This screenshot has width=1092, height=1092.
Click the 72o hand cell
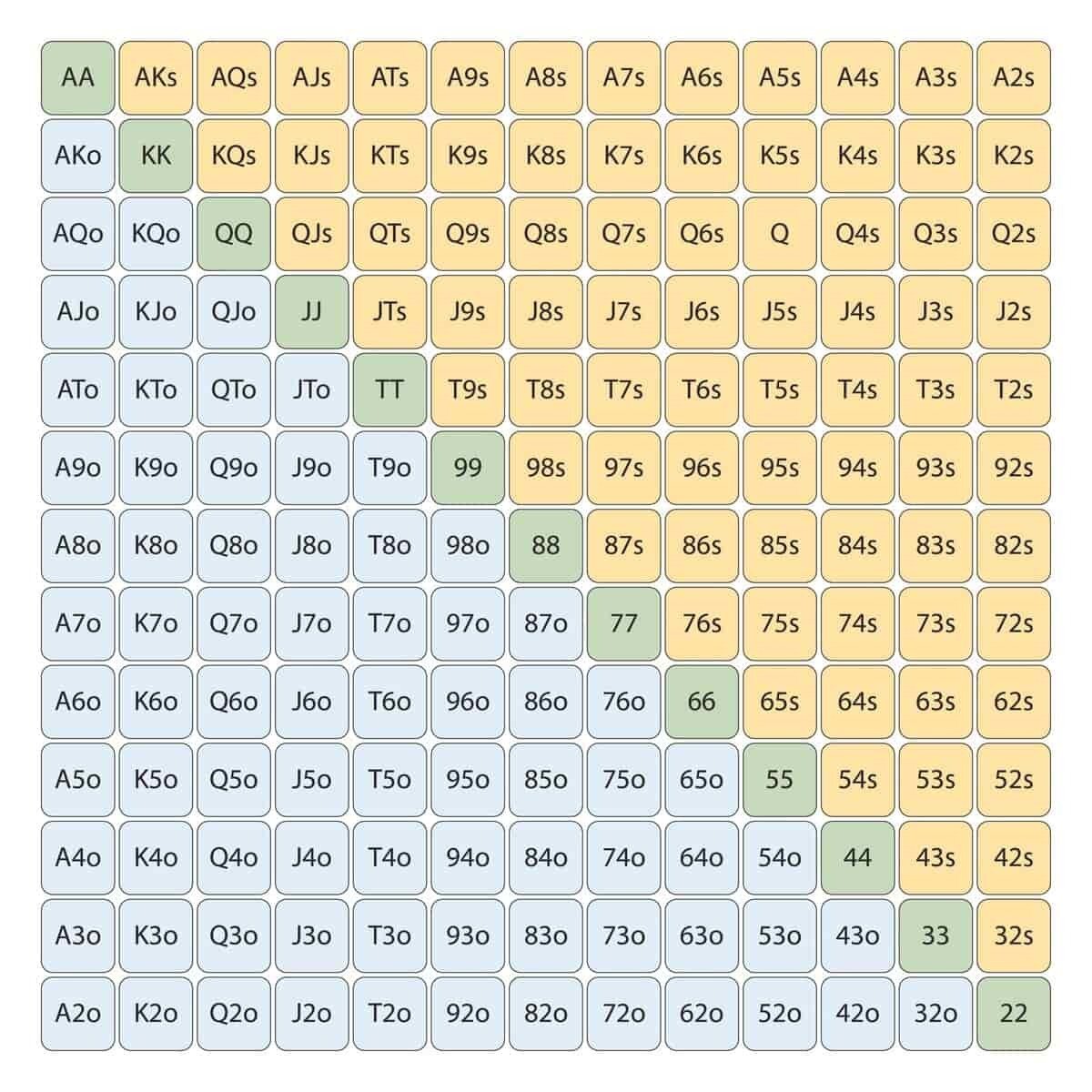(623, 1013)
